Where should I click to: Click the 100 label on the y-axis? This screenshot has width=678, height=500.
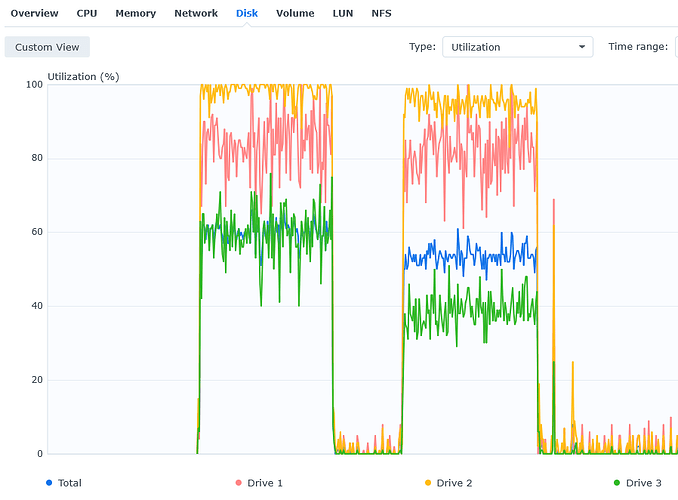(x=32, y=84)
